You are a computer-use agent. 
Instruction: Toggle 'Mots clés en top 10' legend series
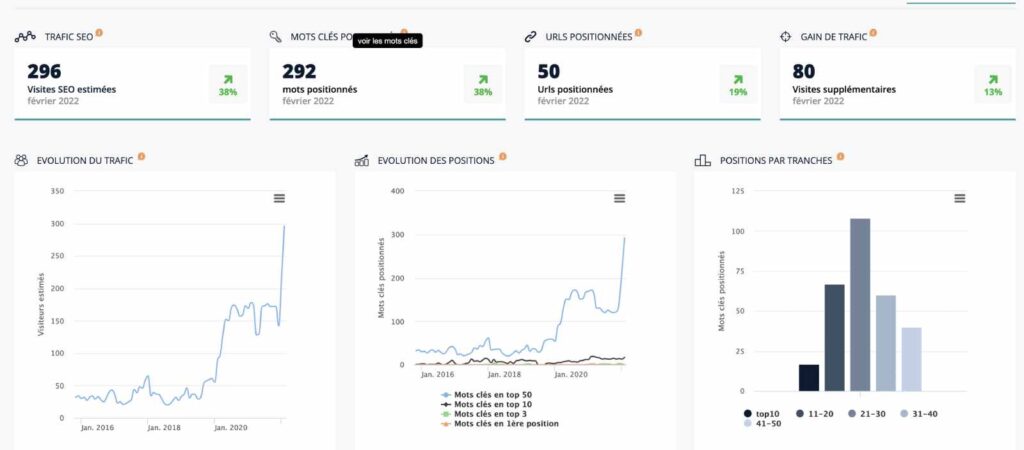pos(492,405)
